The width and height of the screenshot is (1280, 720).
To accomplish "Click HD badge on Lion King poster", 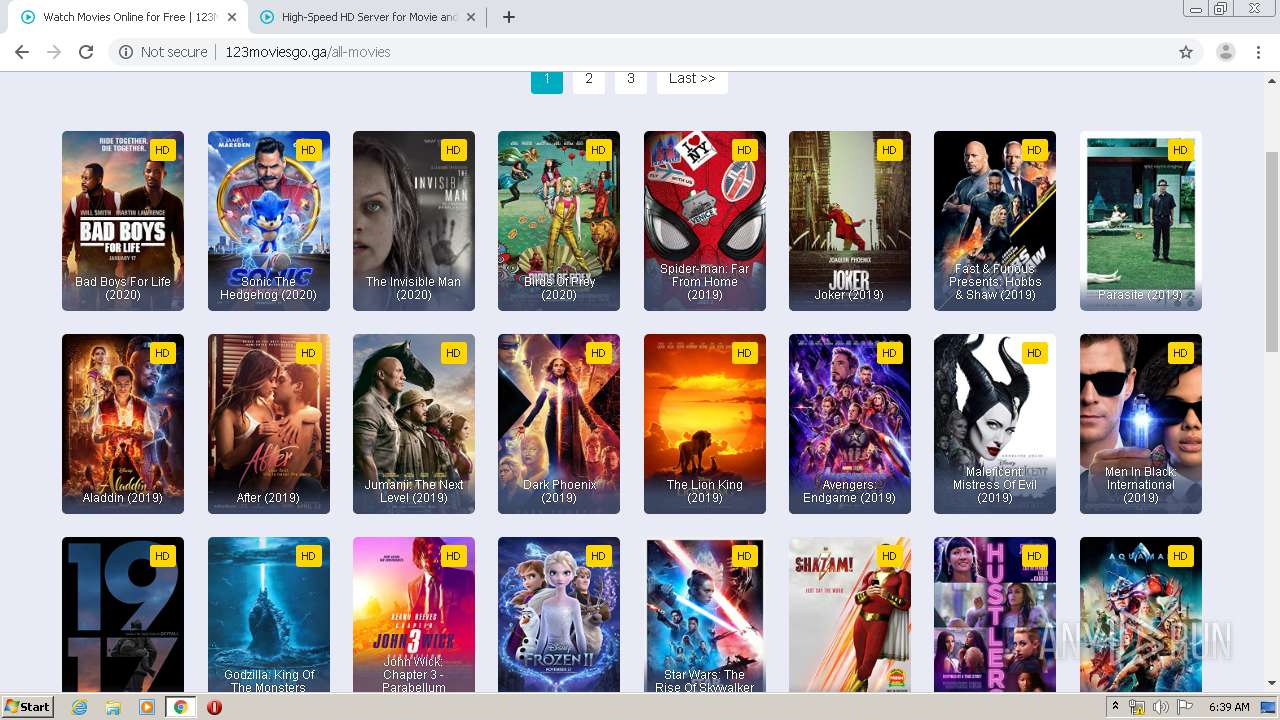I will [744, 353].
